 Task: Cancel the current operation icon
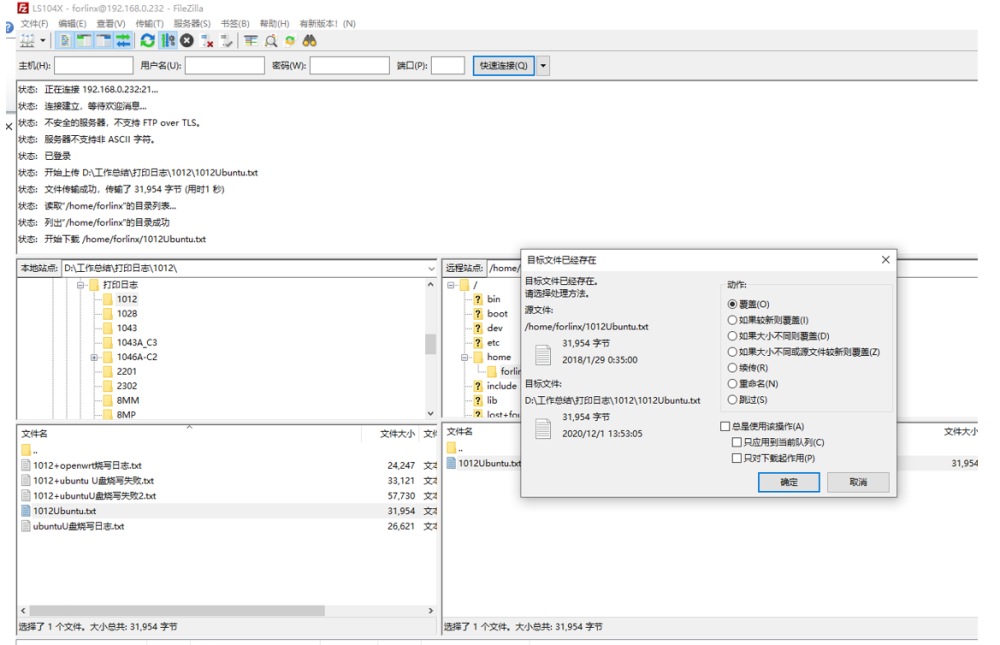(187, 41)
